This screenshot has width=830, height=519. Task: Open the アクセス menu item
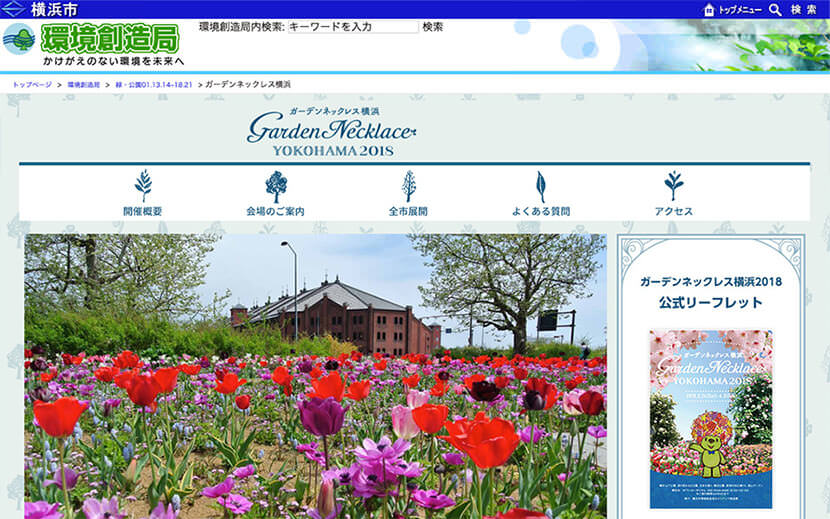673,211
